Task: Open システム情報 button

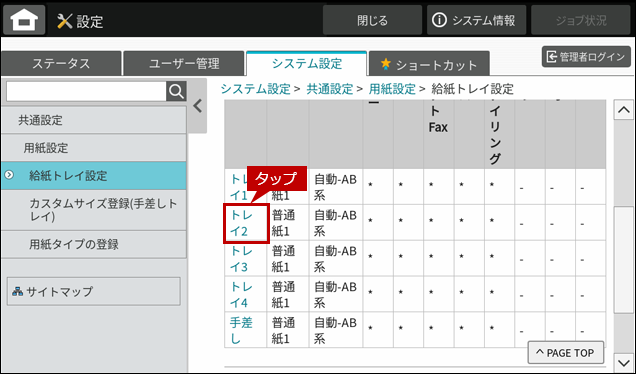Action: [x=476, y=20]
